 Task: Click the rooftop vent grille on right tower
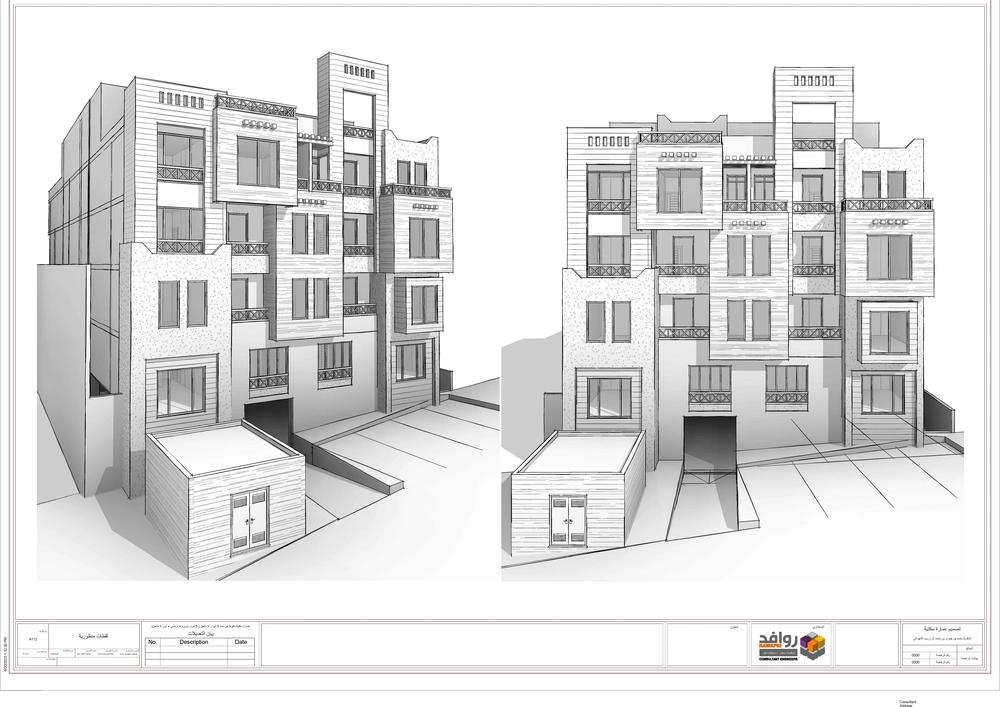coord(813,82)
